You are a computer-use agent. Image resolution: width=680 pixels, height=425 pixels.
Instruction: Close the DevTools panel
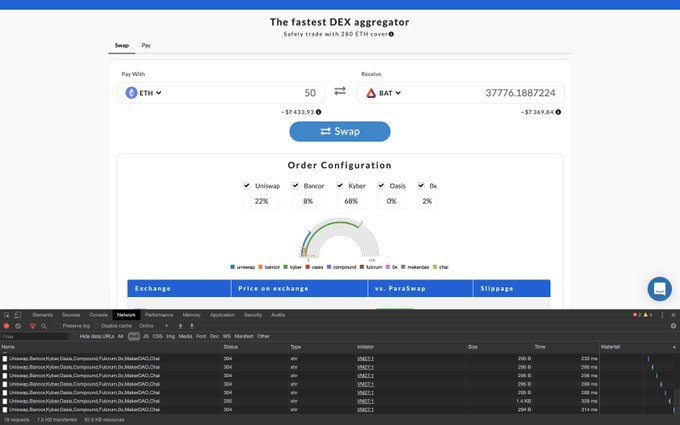coord(673,315)
